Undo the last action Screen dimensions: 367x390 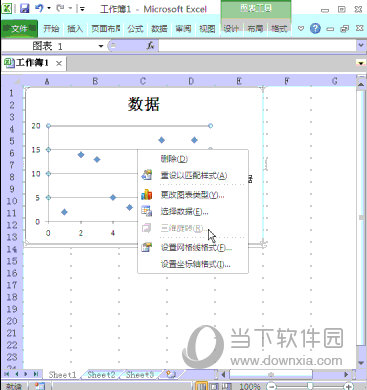point(39,8)
